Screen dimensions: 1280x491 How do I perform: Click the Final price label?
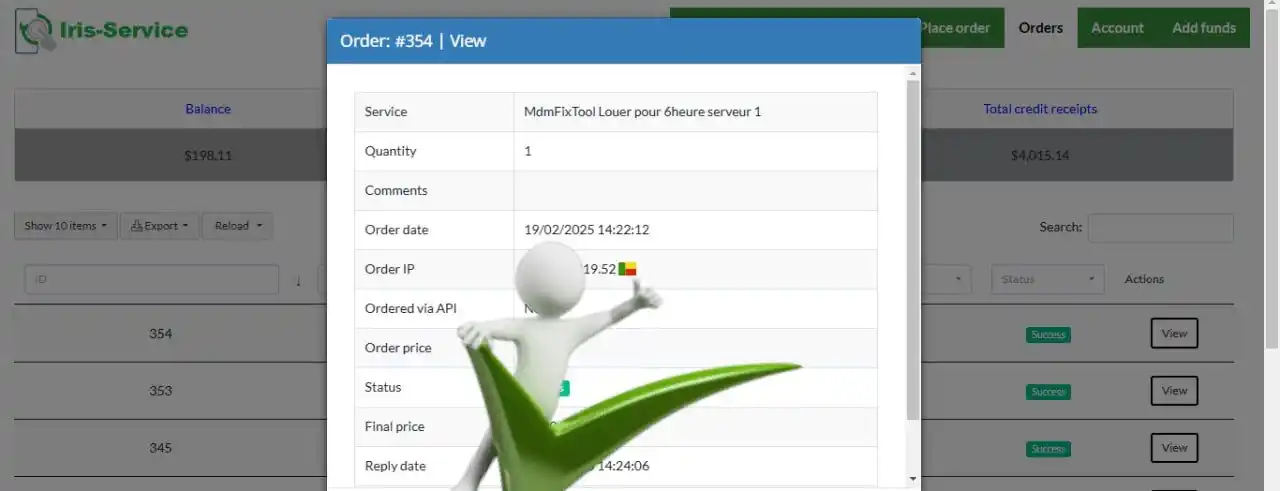pos(395,426)
